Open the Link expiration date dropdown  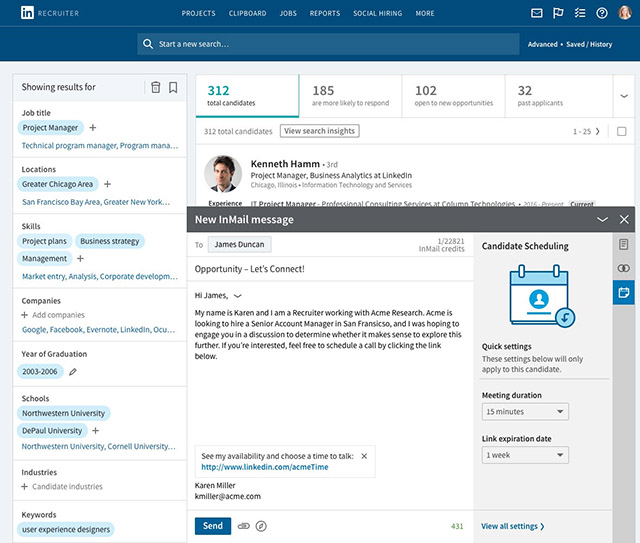[525, 455]
